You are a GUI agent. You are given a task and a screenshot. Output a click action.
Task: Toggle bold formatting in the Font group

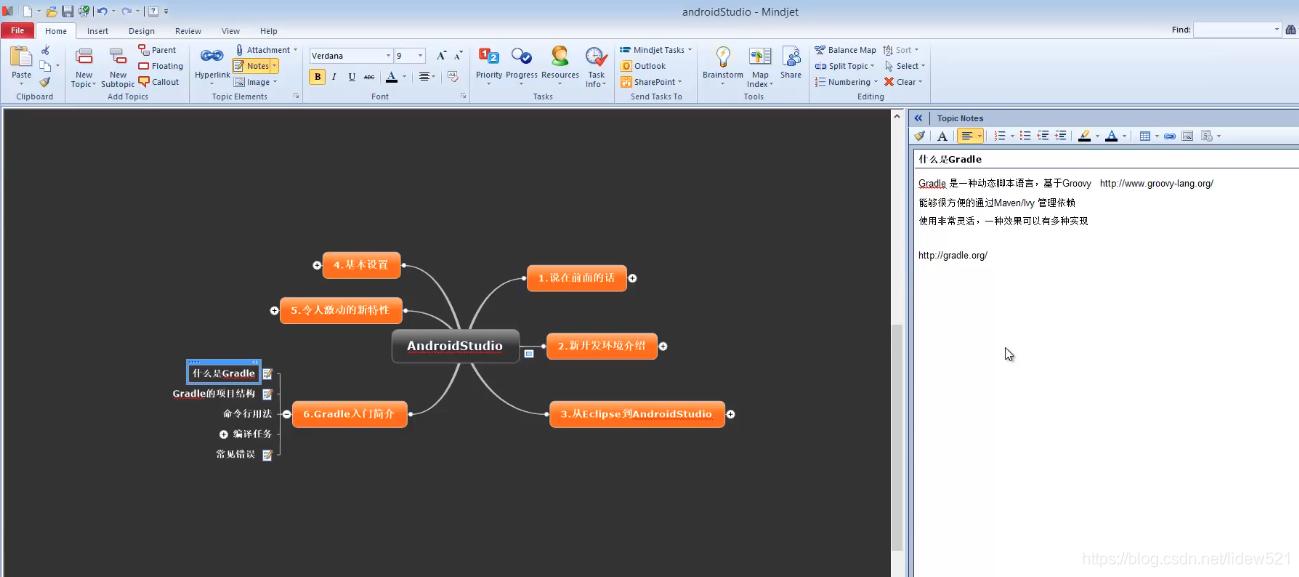coord(317,76)
